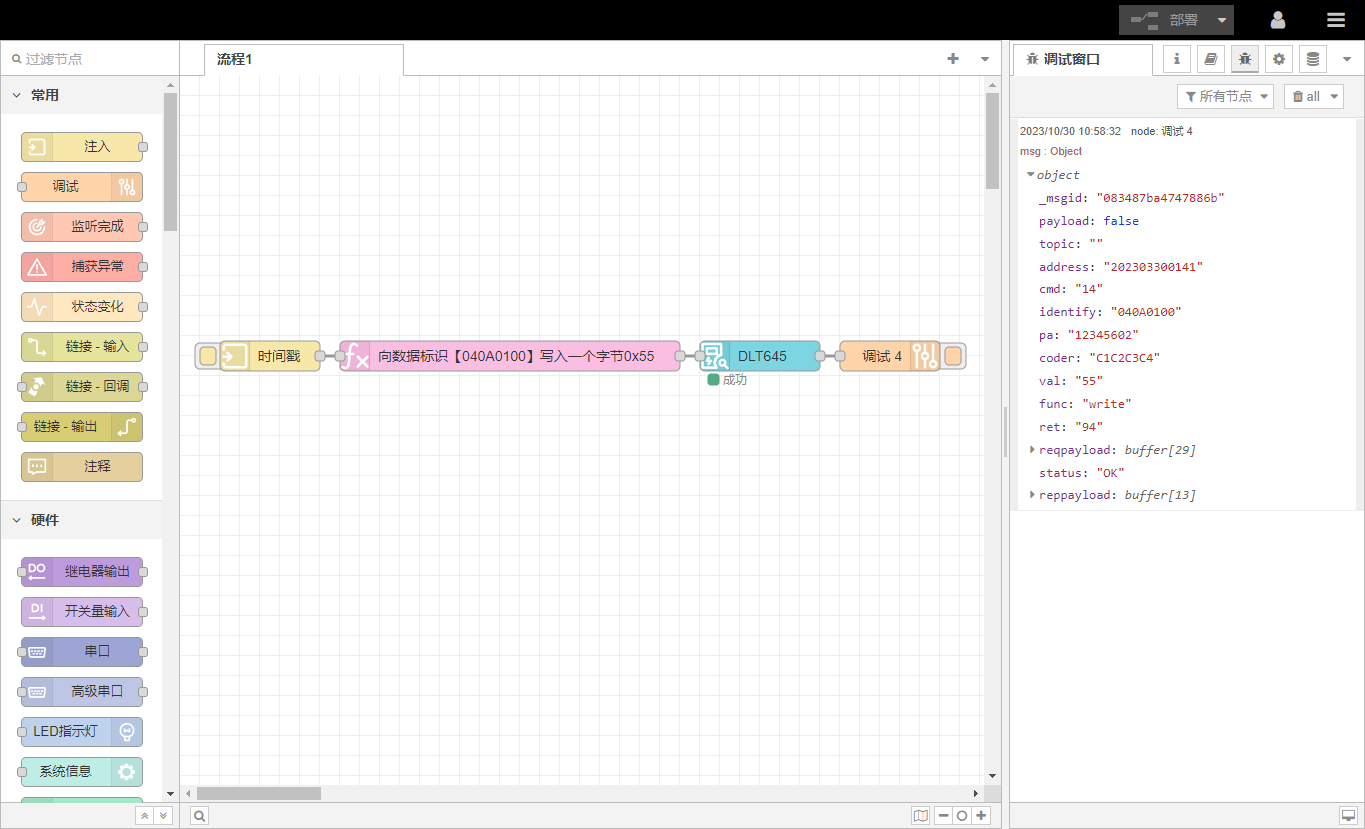Open the help book sidebar icon

tap(1210, 59)
